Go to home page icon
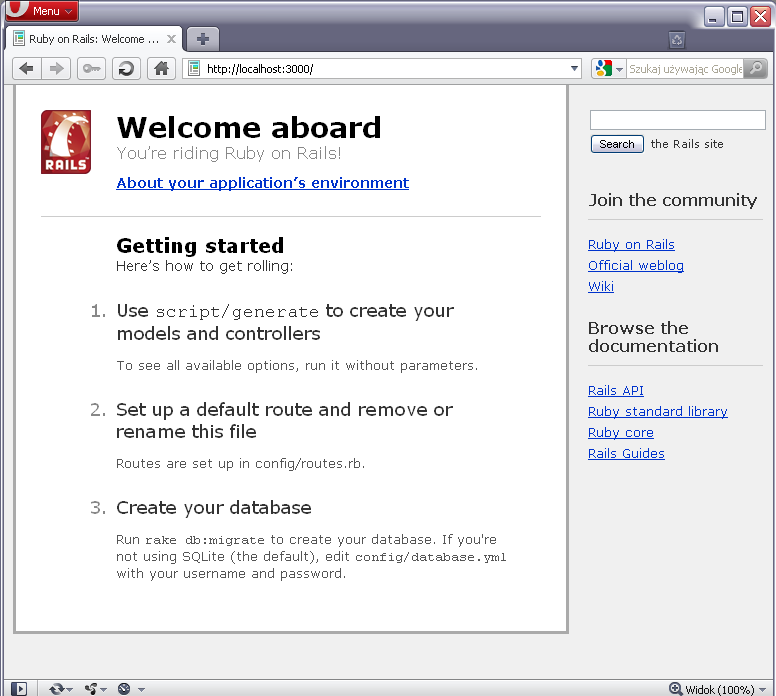The width and height of the screenshot is (776, 696). pyautogui.click(x=161, y=68)
